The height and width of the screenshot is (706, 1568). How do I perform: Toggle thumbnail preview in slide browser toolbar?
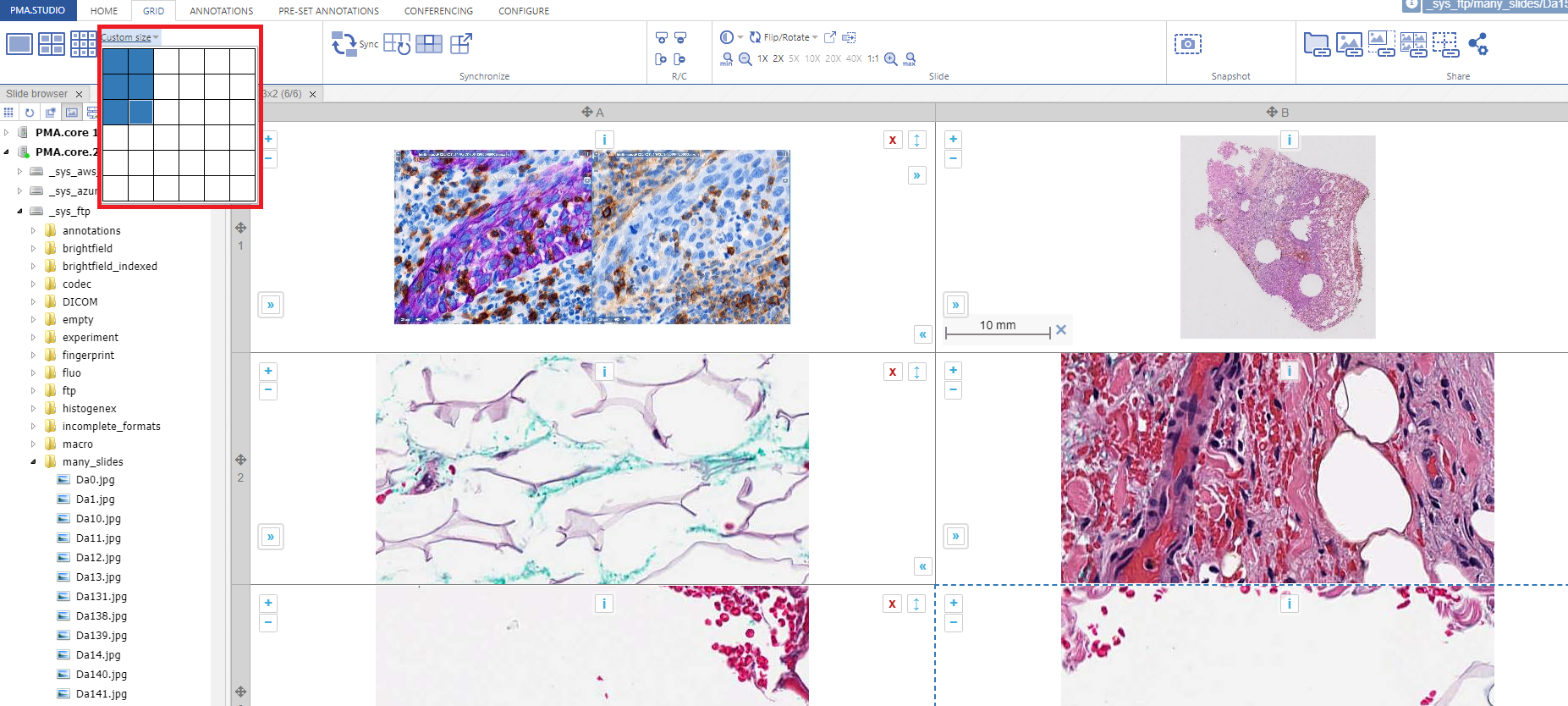pos(72,113)
